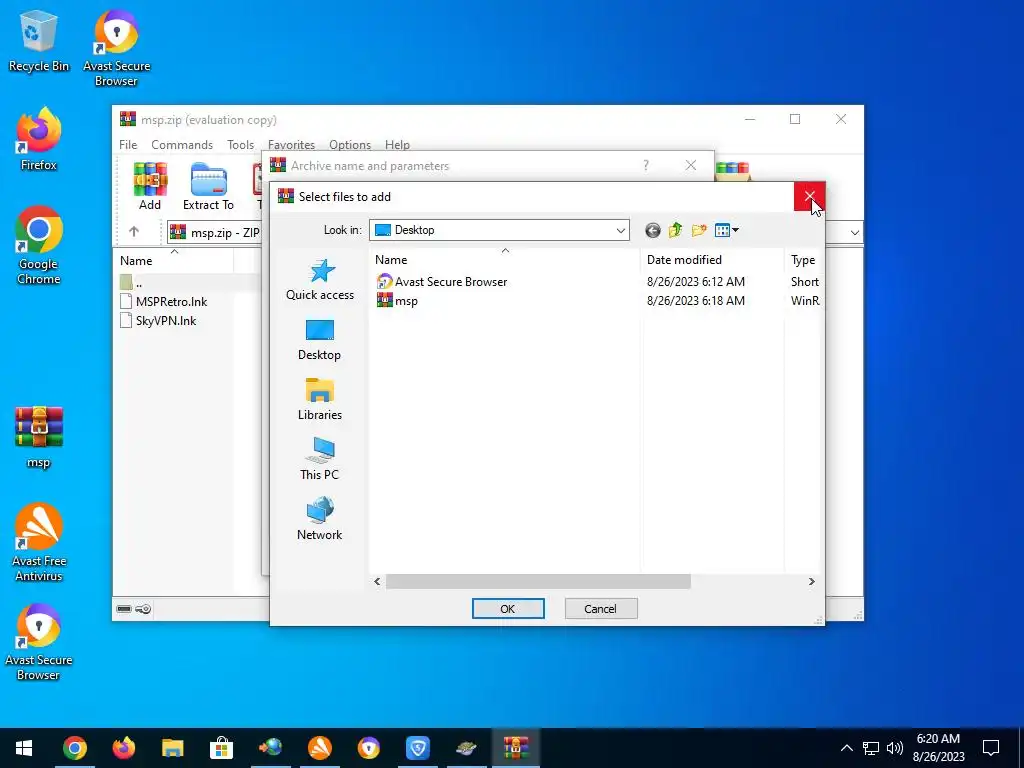Expand WinRAR address bar dropdown arrow

tap(854, 232)
